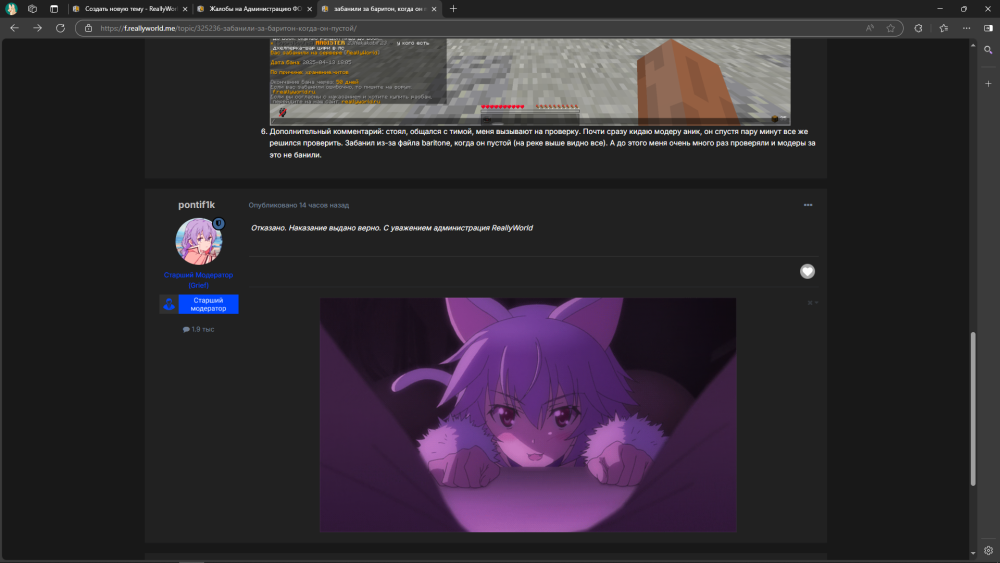The image size is (1000, 563).
Task: Open the browser extensions icon
Action: (x=918, y=28)
